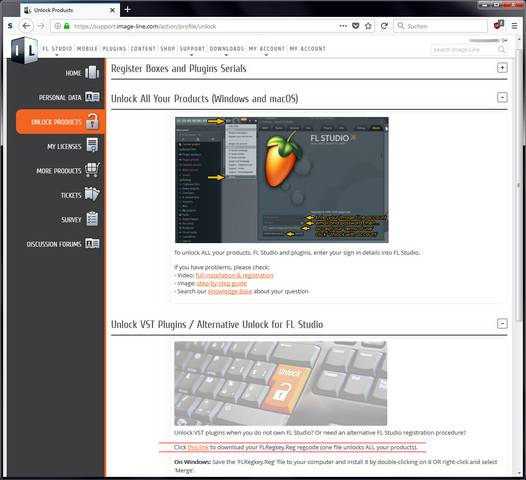Click the browser address bar URL
Image resolution: width=526 pixels, height=480 pixels.
coord(145,26)
